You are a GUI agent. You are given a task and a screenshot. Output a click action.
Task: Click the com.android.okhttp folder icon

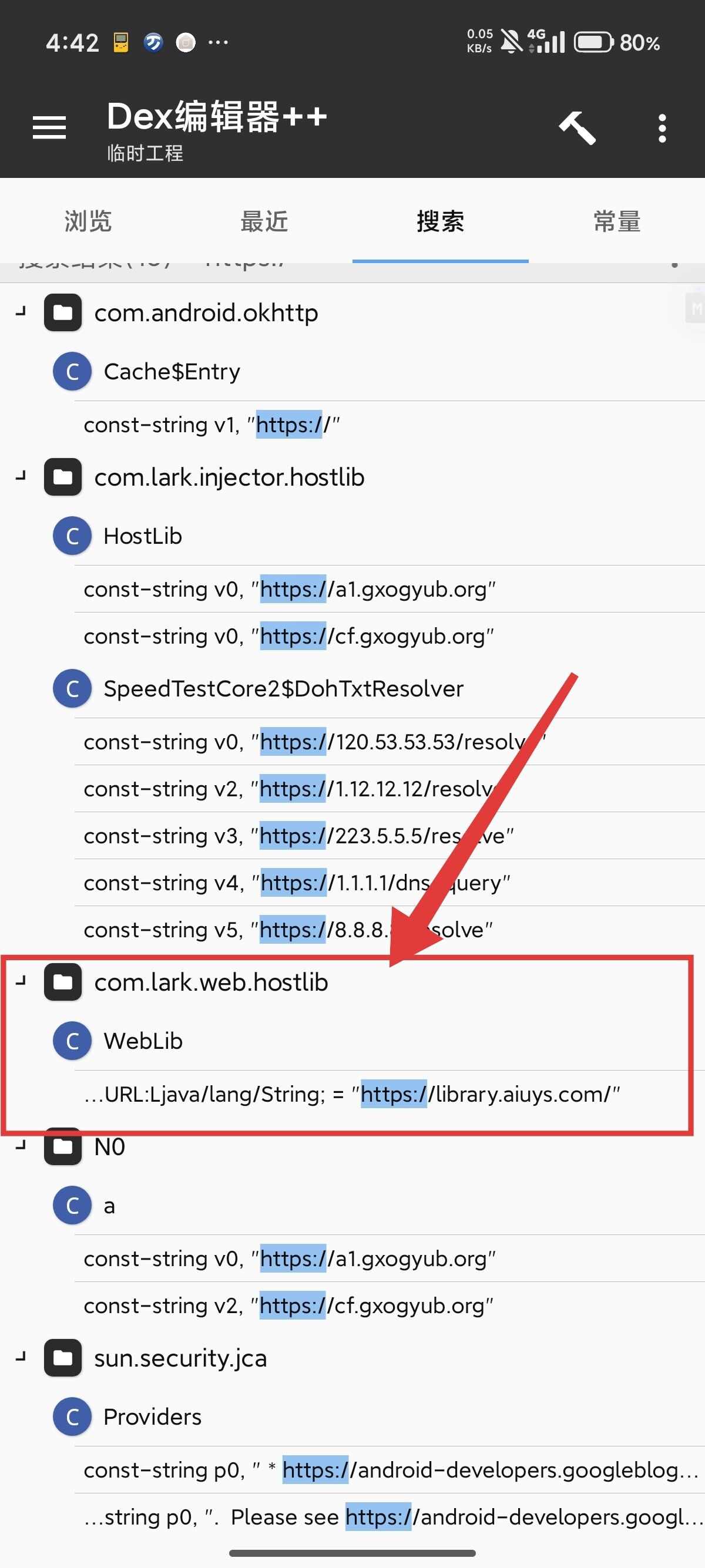tap(63, 313)
